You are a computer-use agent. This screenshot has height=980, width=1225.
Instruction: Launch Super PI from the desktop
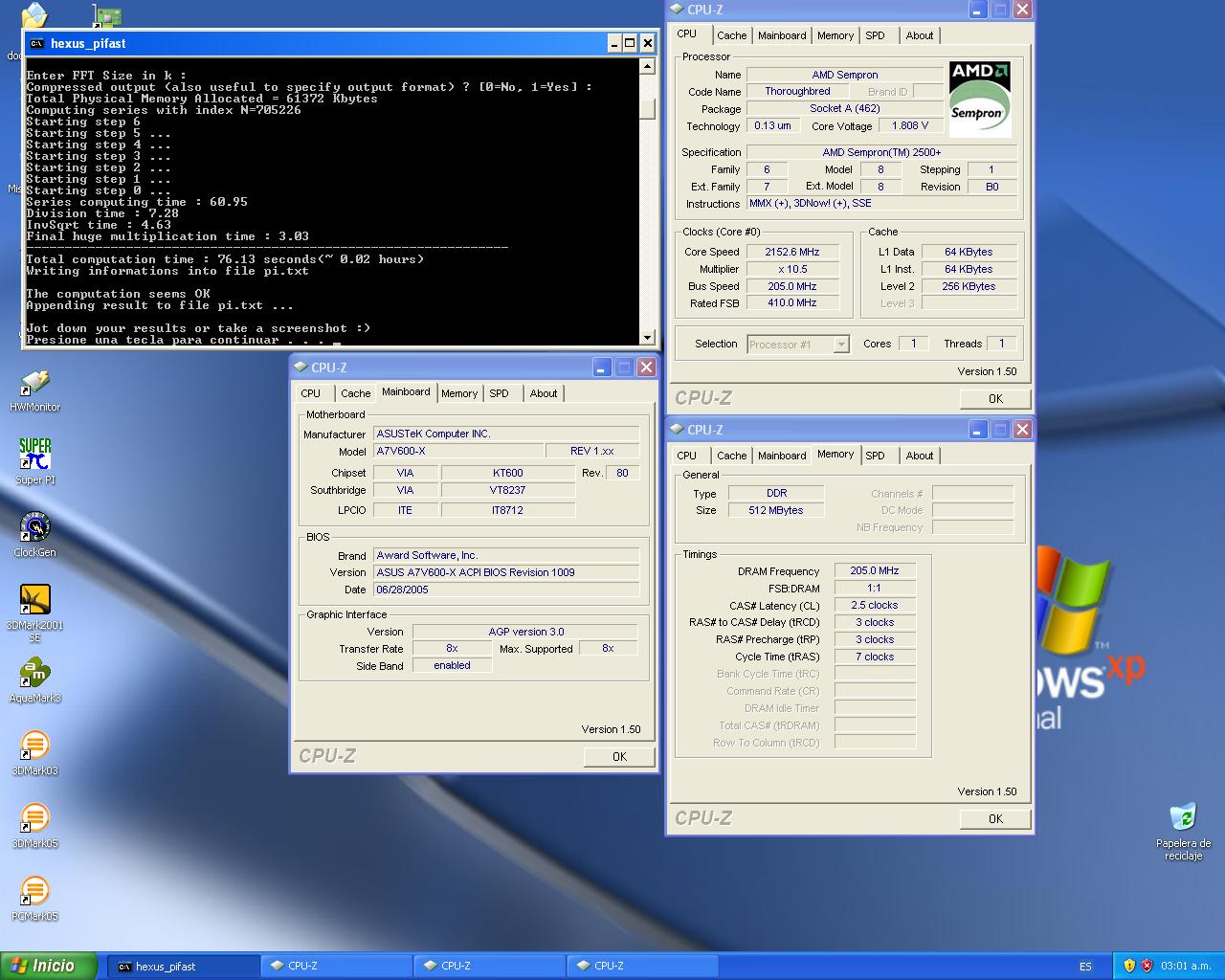point(35,462)
